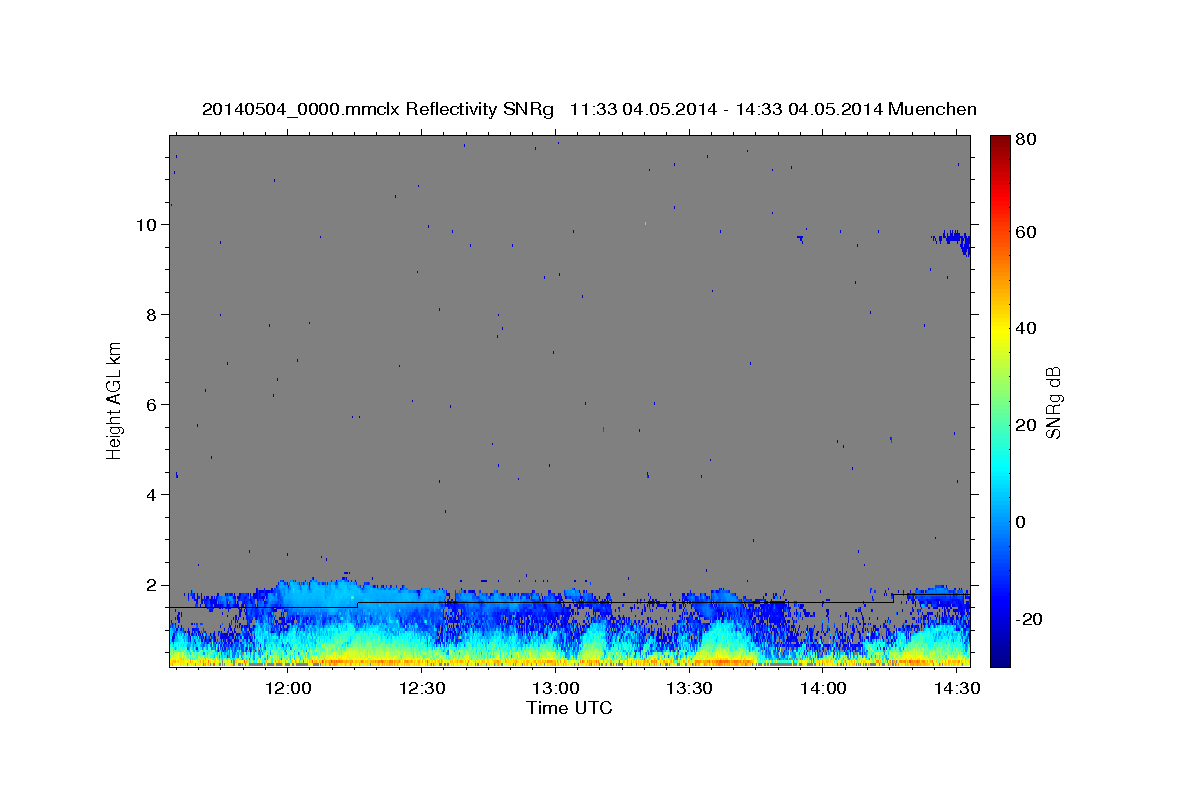Click the colorbar value '-20'
Screen dimensions: 1200x800
click(1031, 619)
